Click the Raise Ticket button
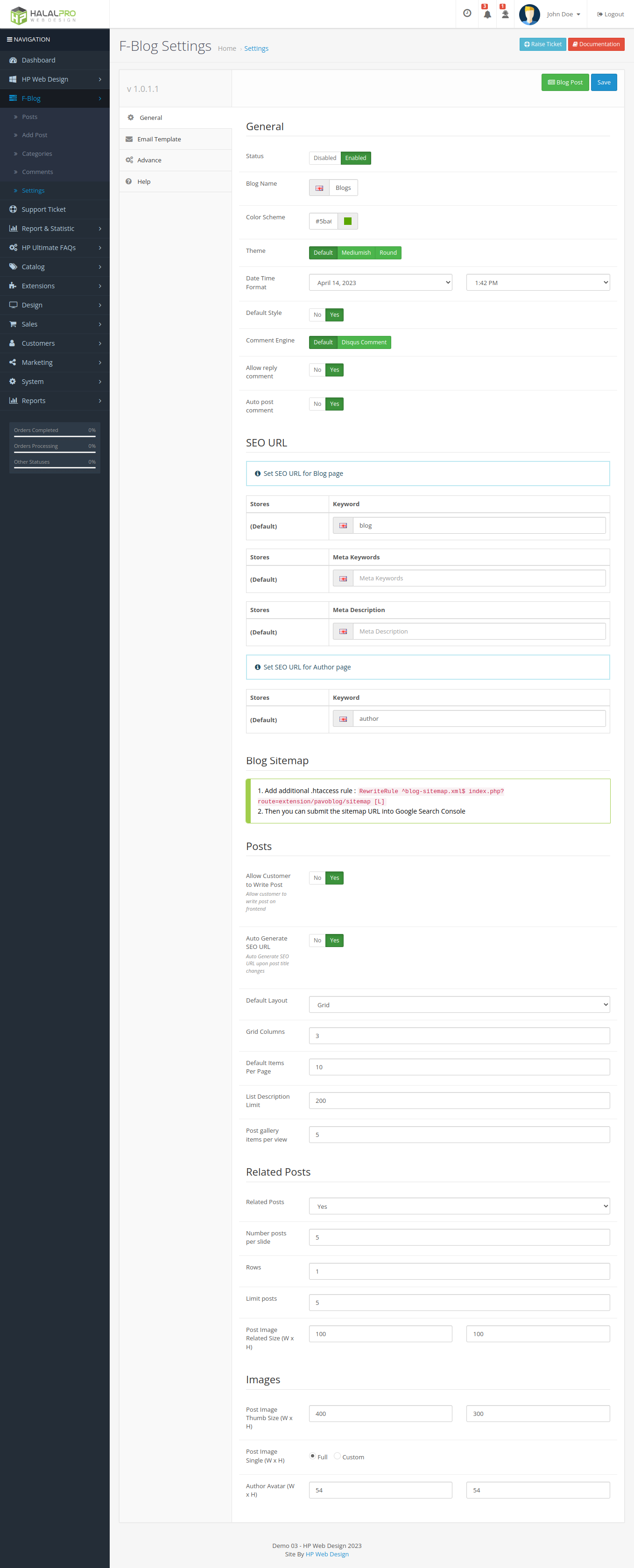The image size is (634, 1568). coord(542,44)
